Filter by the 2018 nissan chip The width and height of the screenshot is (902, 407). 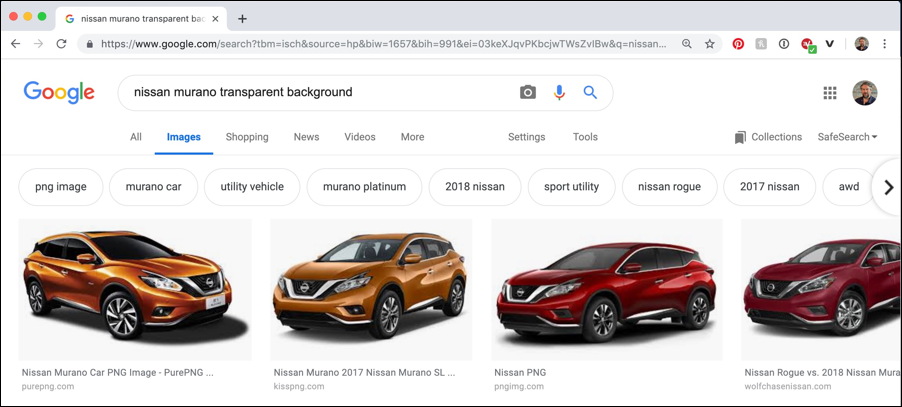pyautogui.click(x=475, y=187)
